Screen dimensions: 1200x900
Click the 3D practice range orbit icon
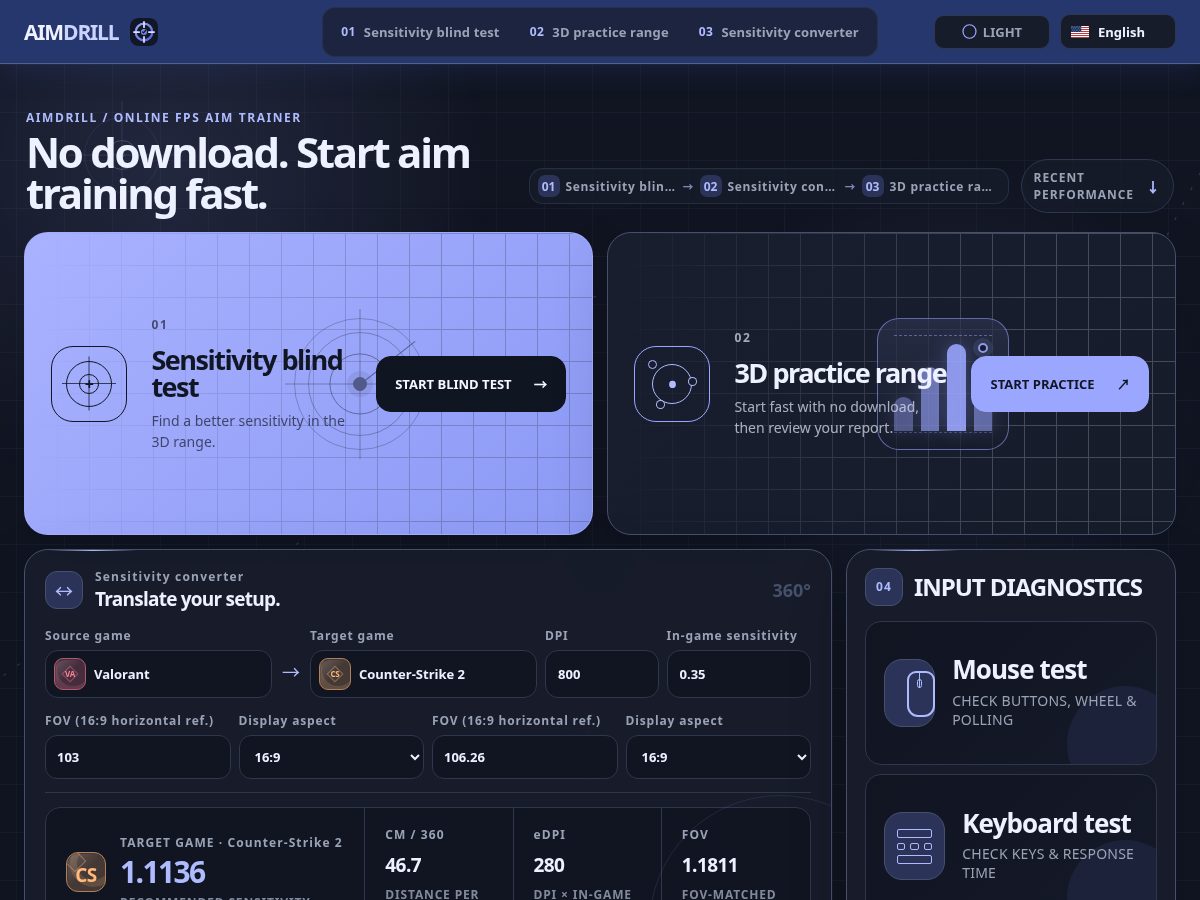[x=672, y=384]
